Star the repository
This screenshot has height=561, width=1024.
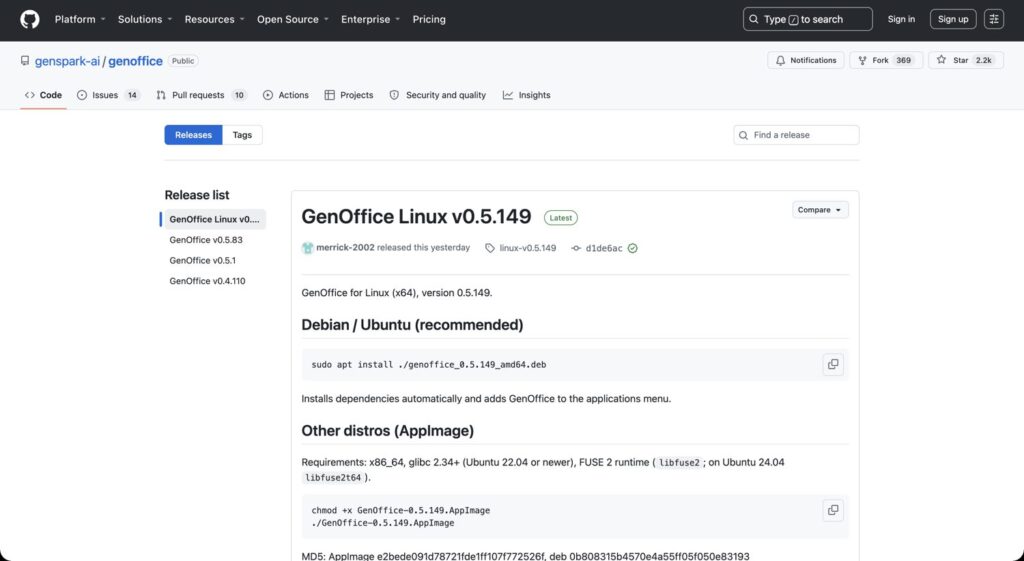point(965,60)
